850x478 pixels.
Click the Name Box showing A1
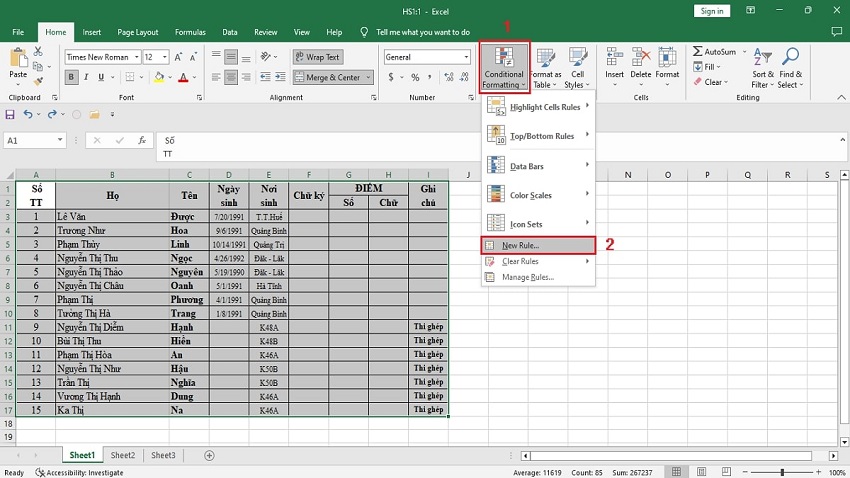pyautogui.click(x=30, y=141)
